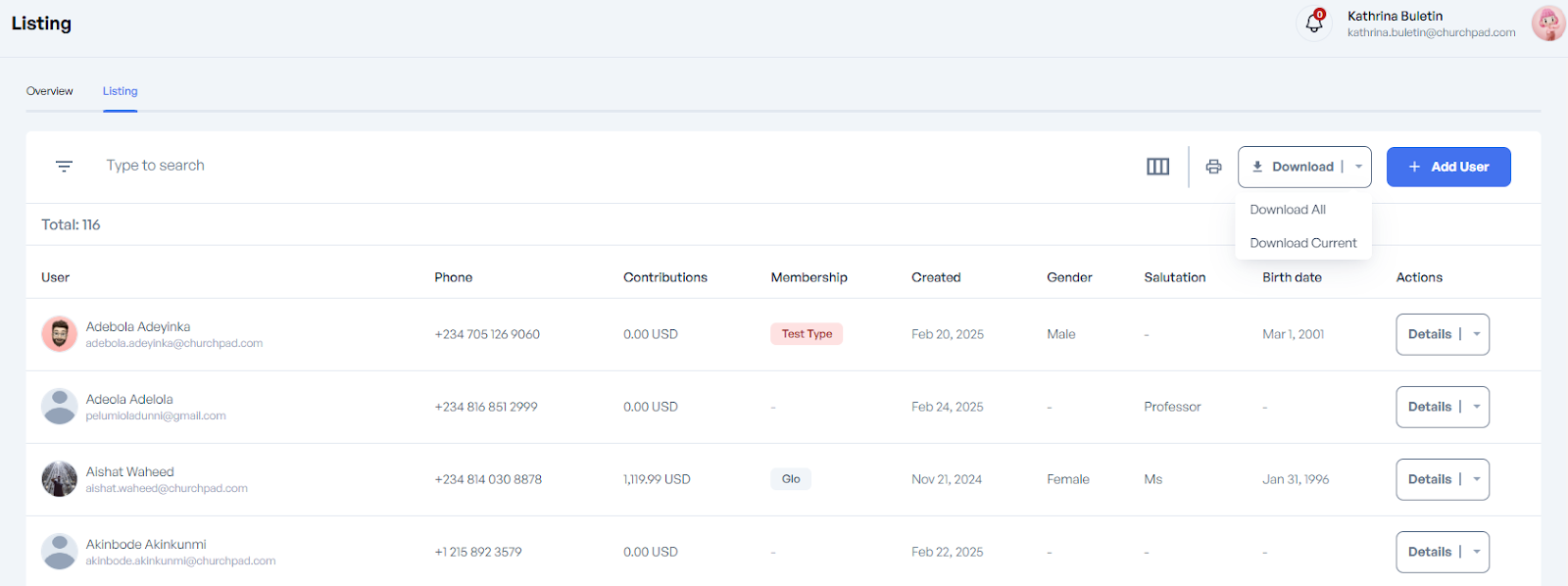
Task: Choose Download Current menu option
Action: pos(1302,243)
